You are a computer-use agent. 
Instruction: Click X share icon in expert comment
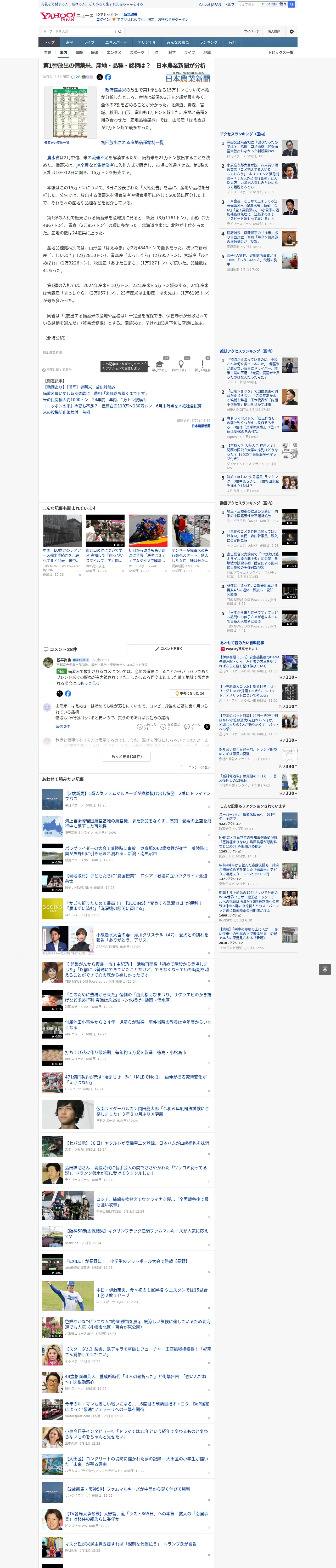point(59,693)
